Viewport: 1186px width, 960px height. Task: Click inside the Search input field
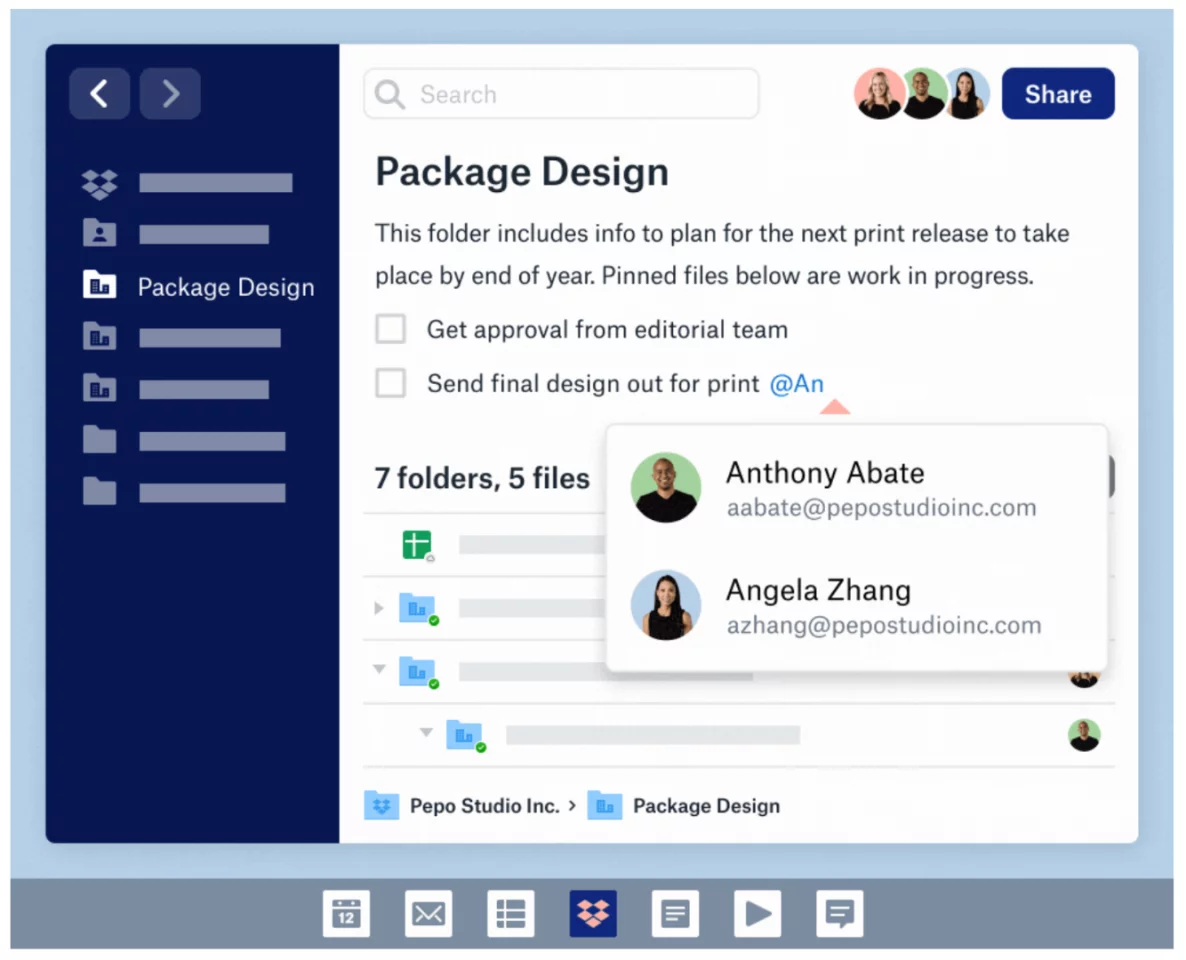560,94
